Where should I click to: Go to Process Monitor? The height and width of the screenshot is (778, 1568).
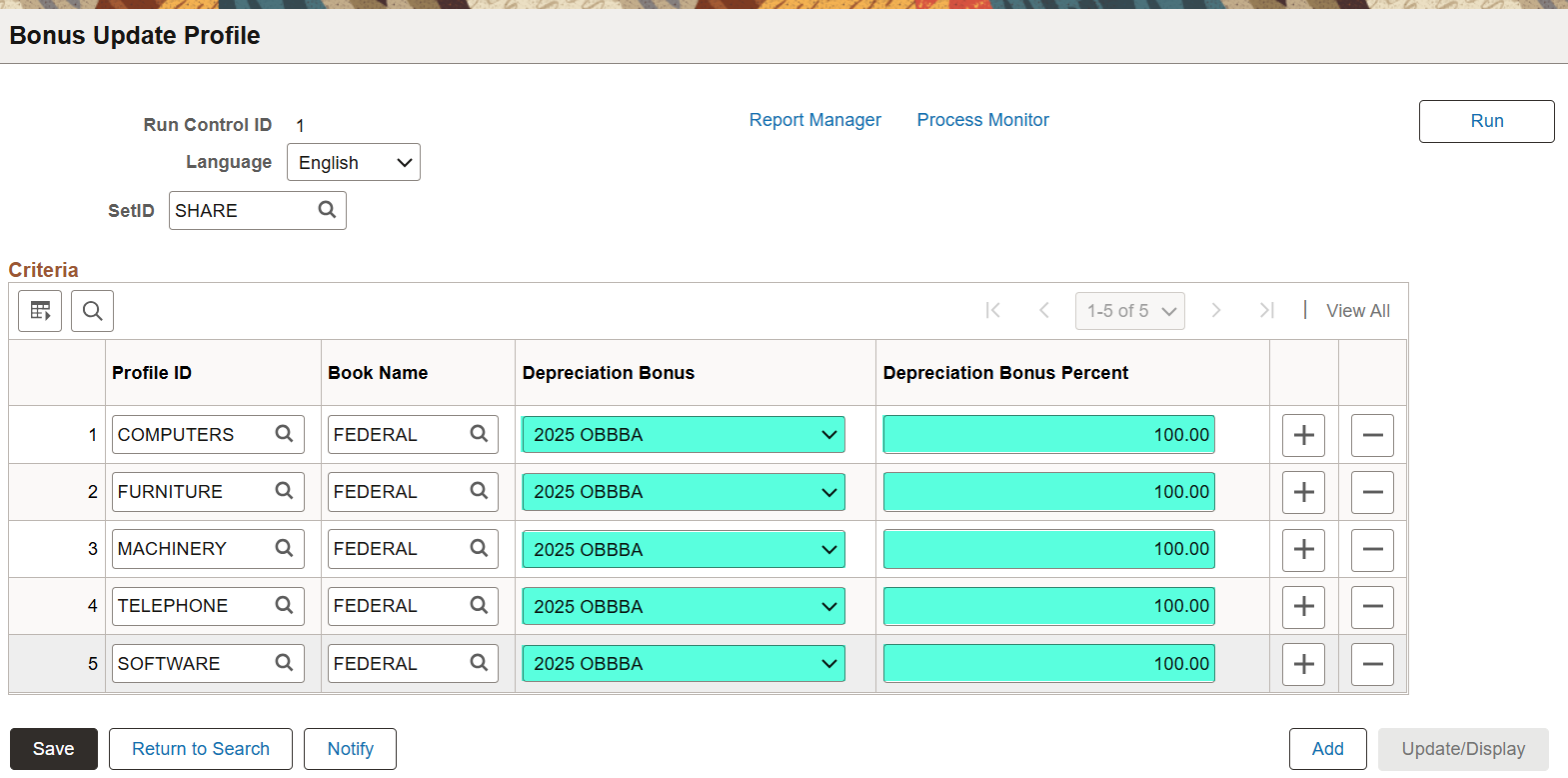982,120
